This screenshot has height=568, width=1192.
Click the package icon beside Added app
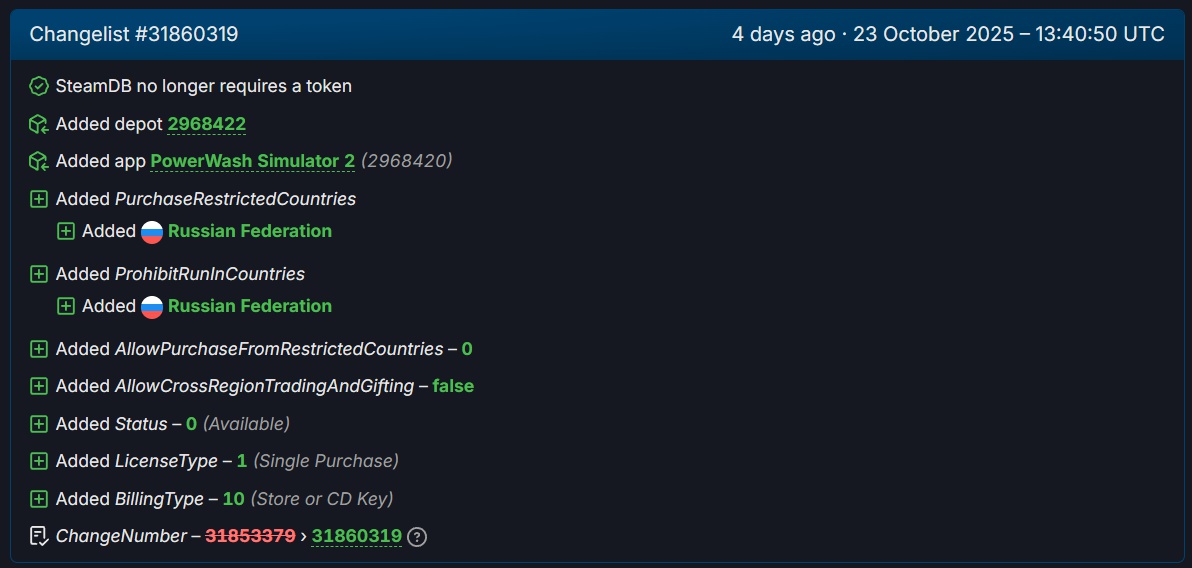[39, 161]
